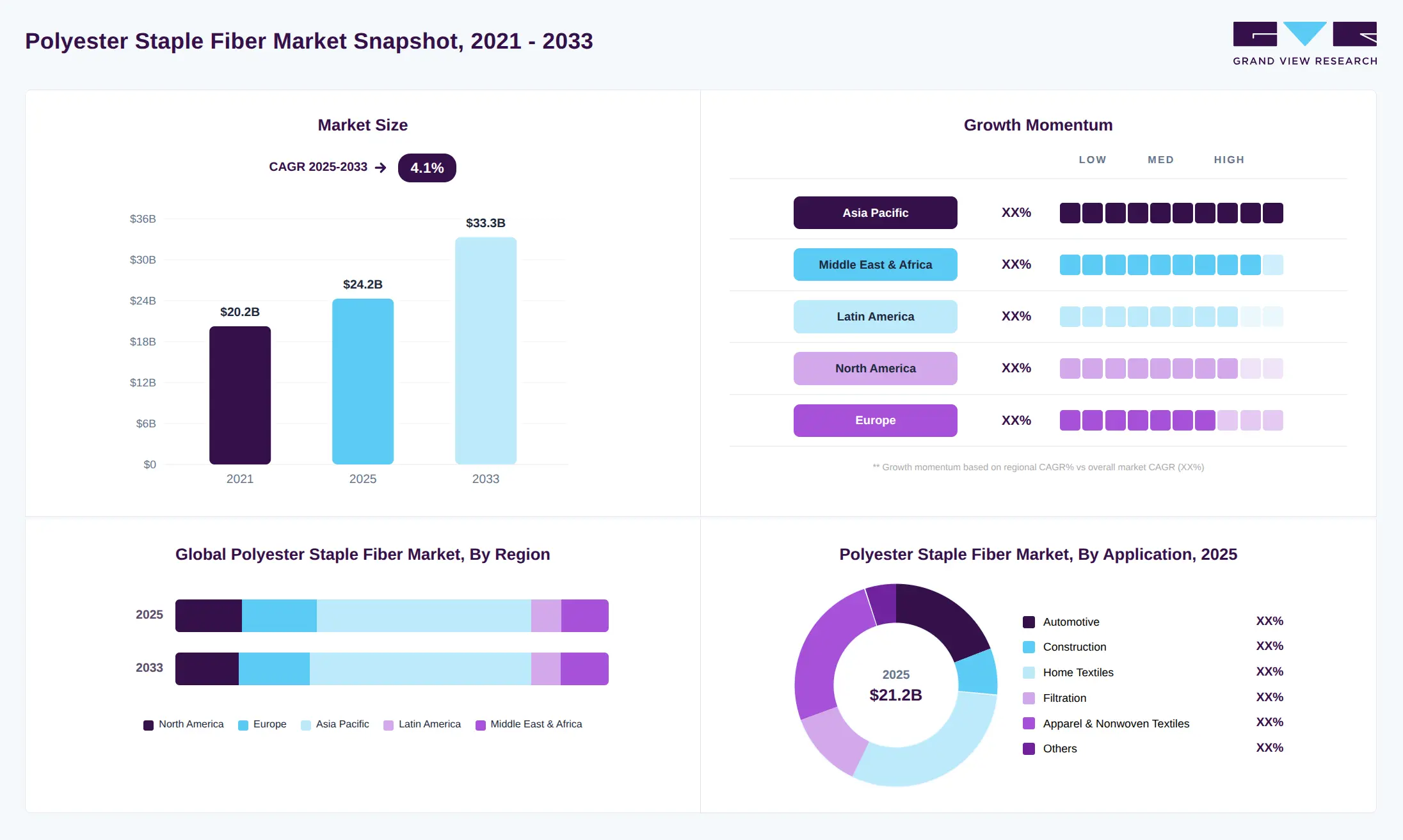This screenshot has height=840, width=1403.
Task: Click the Asia Pacific momentum bar
Action: tap(1171, 213)
